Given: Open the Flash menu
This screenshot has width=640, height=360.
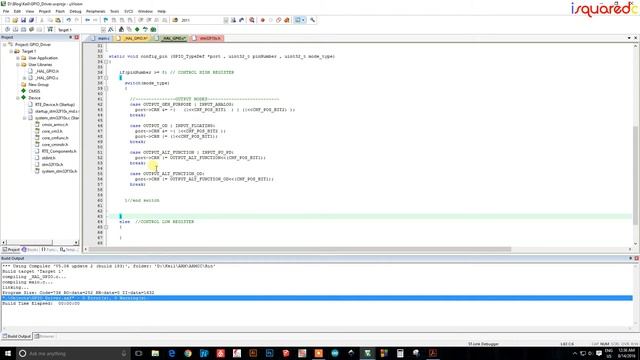Looking at the screenshot, I should (60, 11).
